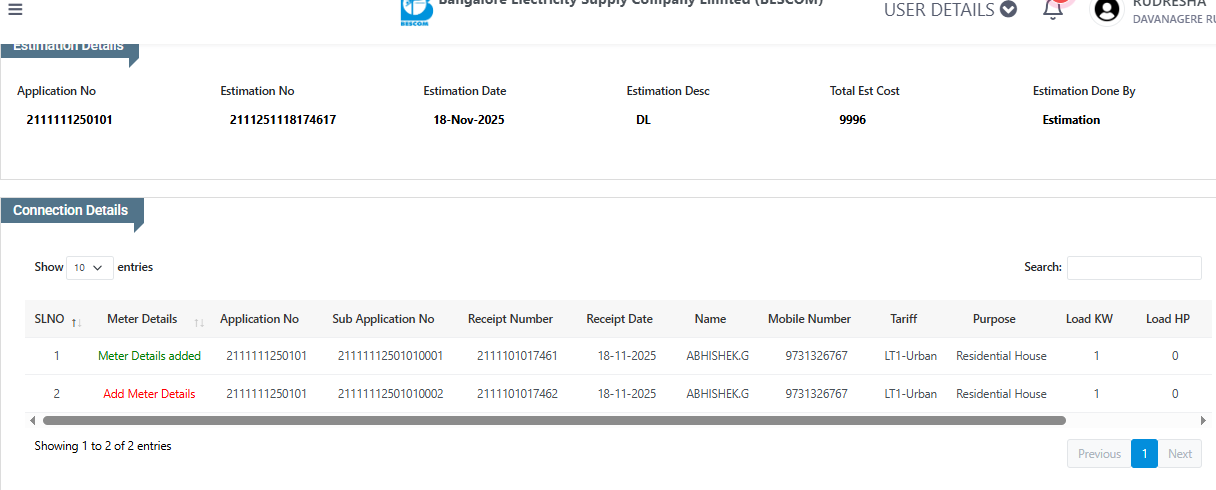
Task: Click the scrollbar left arrow
Action: [32, 421]
